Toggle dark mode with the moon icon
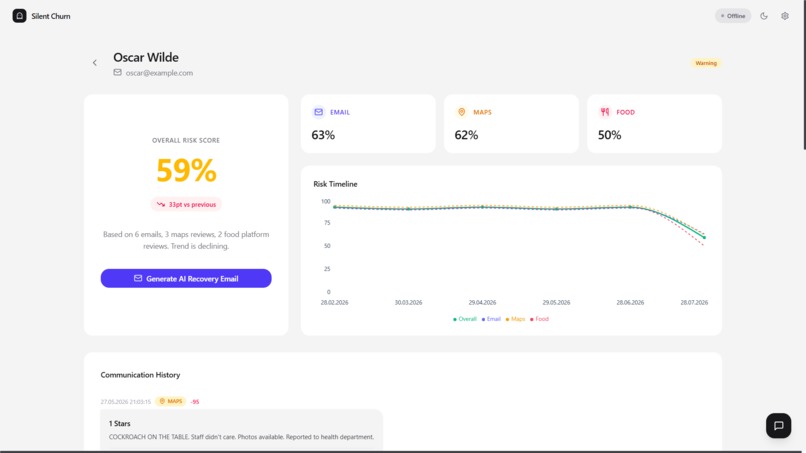 (x=764, y=16)
